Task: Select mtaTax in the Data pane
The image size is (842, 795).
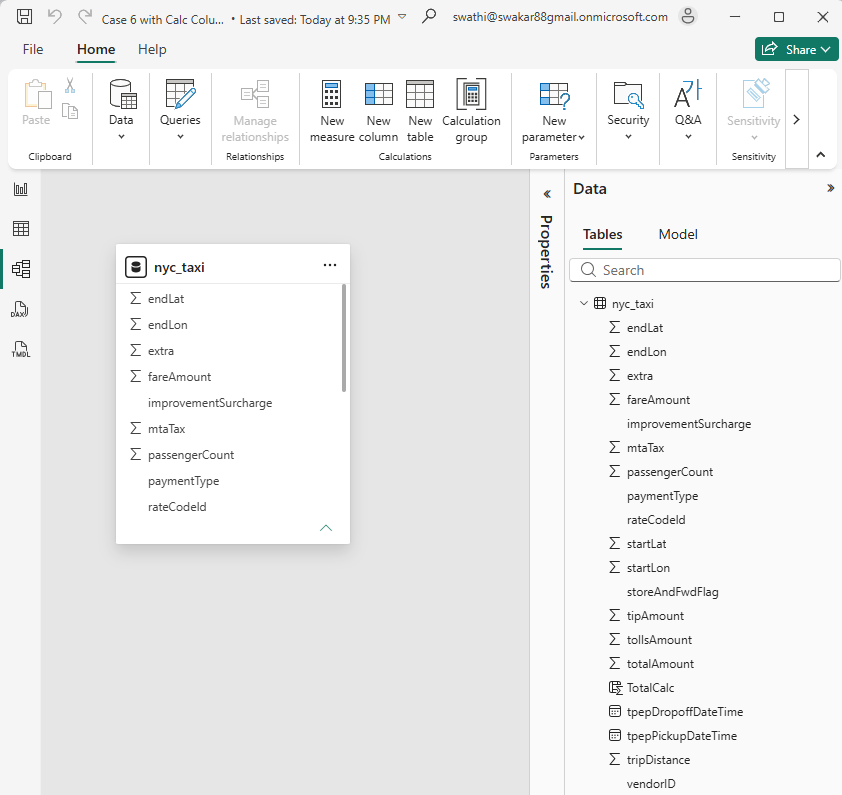Action: click(645, 447)
